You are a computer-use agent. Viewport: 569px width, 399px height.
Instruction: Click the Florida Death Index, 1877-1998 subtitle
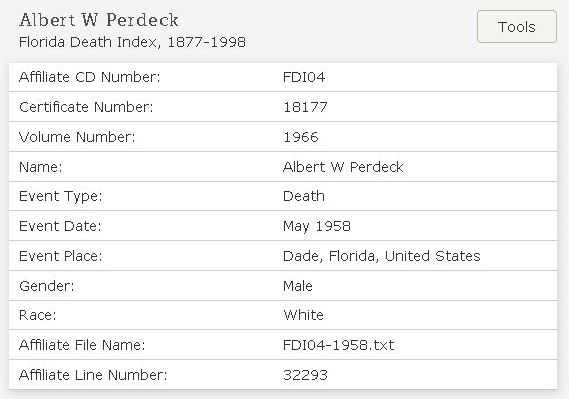click(132, 42)
